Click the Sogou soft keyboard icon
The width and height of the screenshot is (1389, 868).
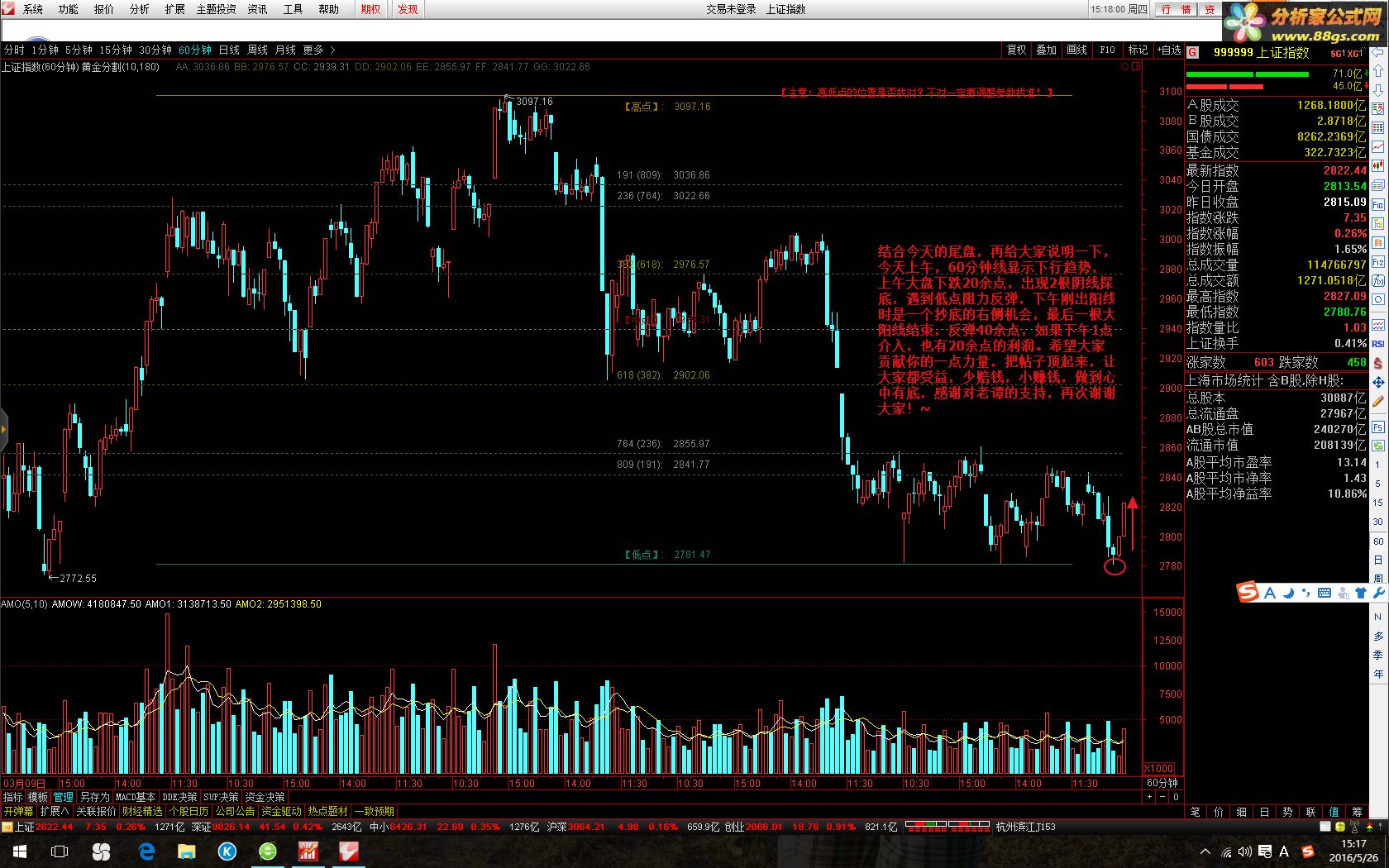1325,593
